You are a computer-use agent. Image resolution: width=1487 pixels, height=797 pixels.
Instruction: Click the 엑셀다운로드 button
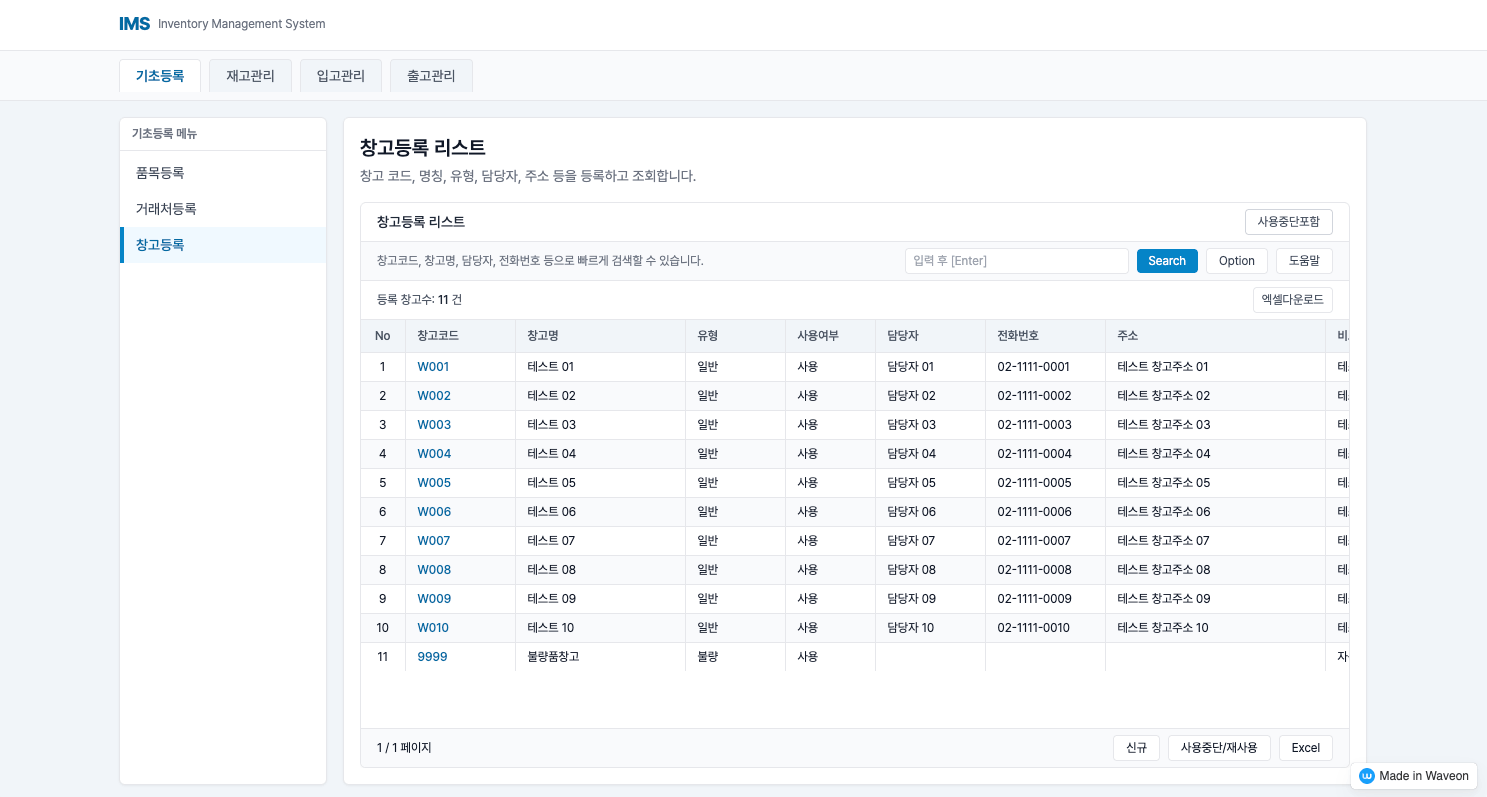[x=1292, y=299]
